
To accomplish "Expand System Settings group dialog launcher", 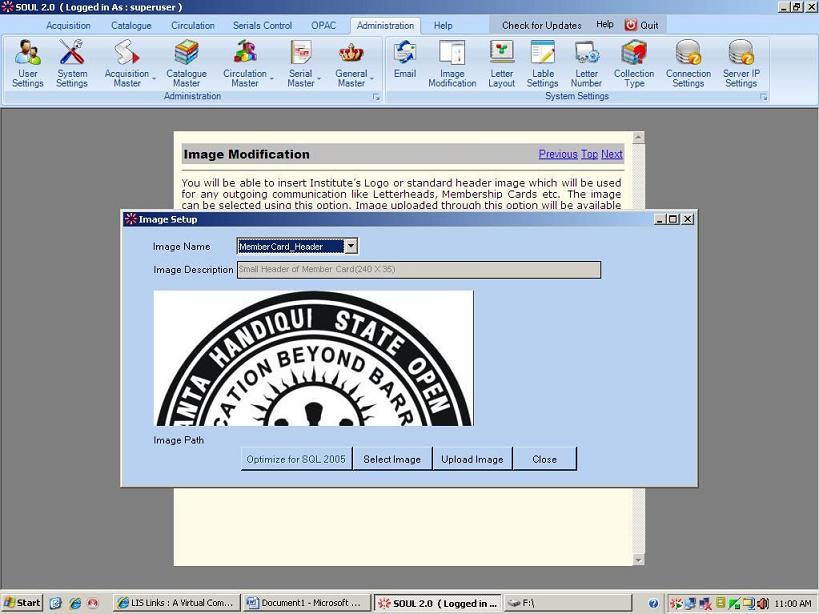I will pyautogui.click(x=764, y=97).
